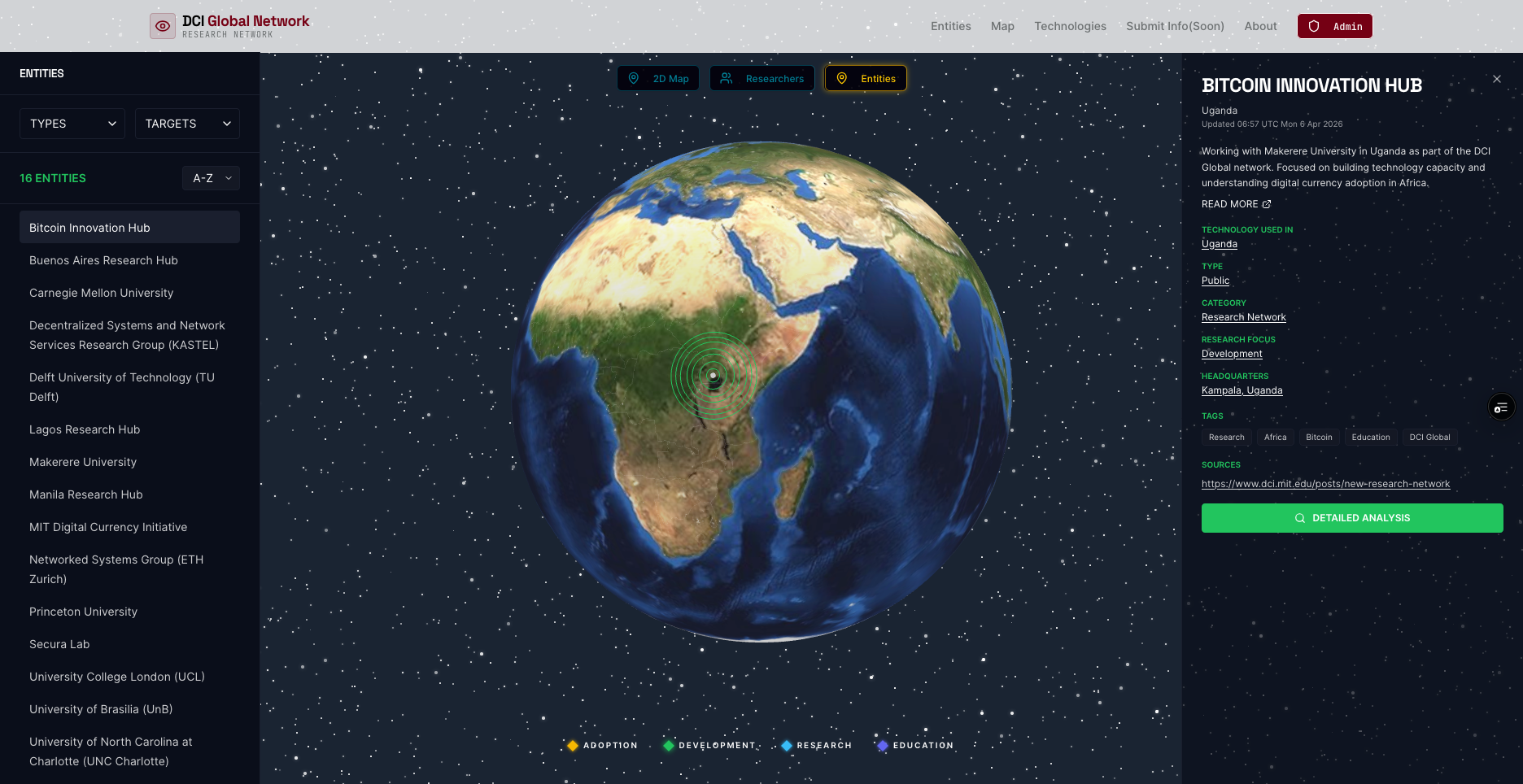Toggle the Researchers view
This screenshot has height=784, width=1523.
762,79
